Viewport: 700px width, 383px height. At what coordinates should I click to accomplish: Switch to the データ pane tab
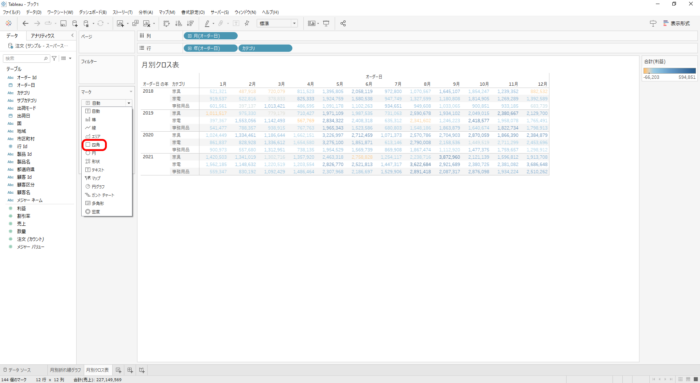(x=12, y=36)
